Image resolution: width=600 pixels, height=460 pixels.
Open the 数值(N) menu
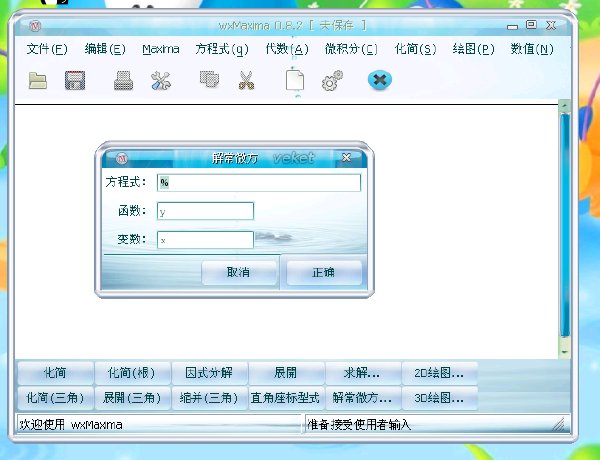(532, 49)
